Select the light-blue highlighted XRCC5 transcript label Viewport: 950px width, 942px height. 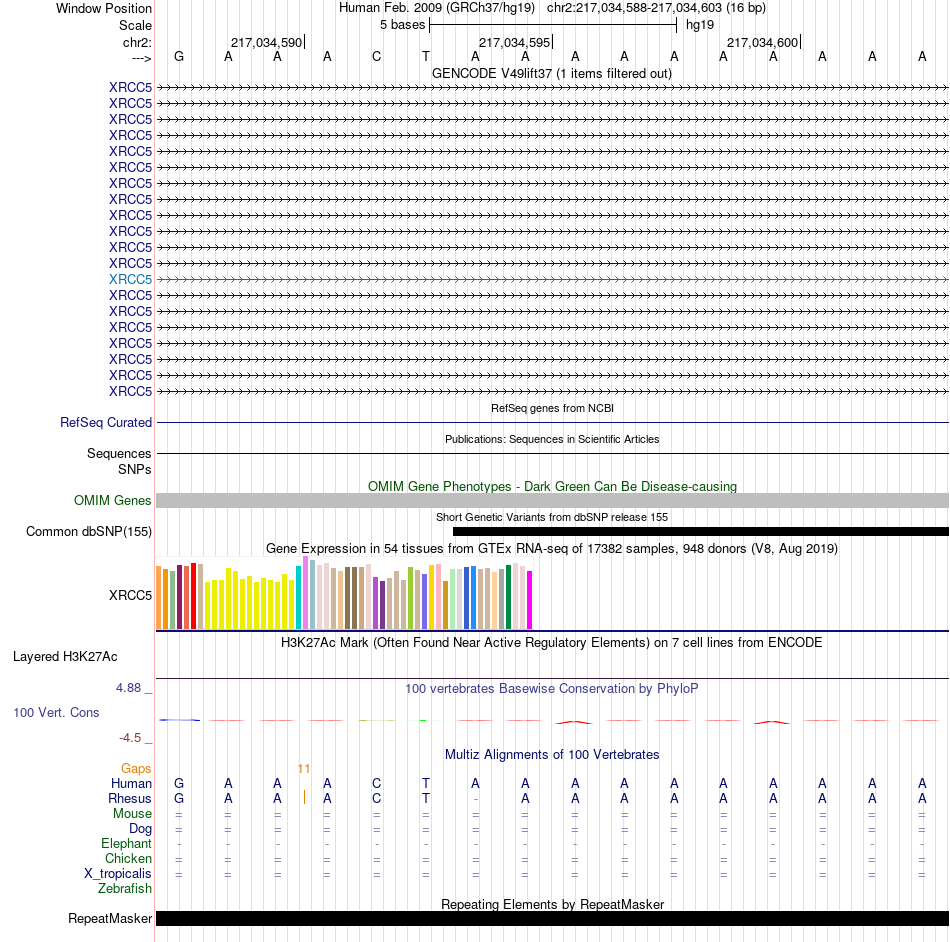tap(130, 279)
